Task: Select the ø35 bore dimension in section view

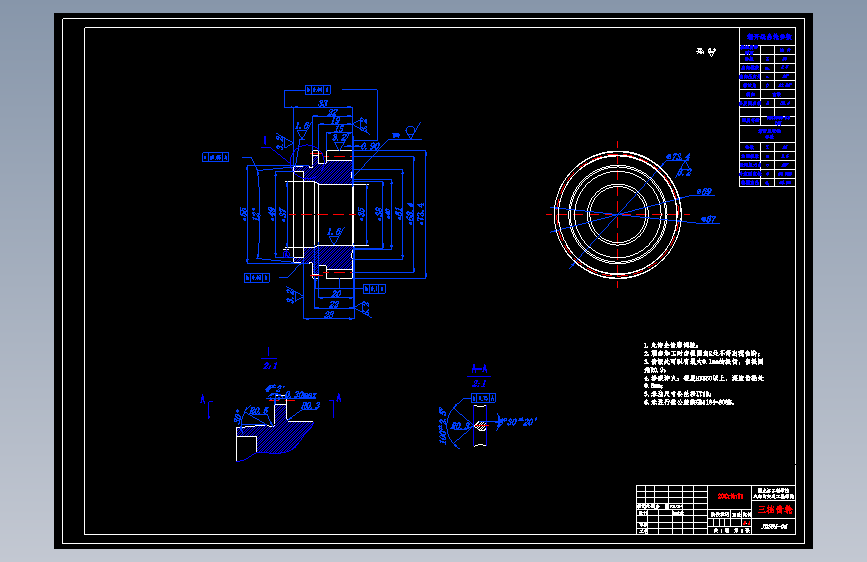Action: (x=361, y=213)
